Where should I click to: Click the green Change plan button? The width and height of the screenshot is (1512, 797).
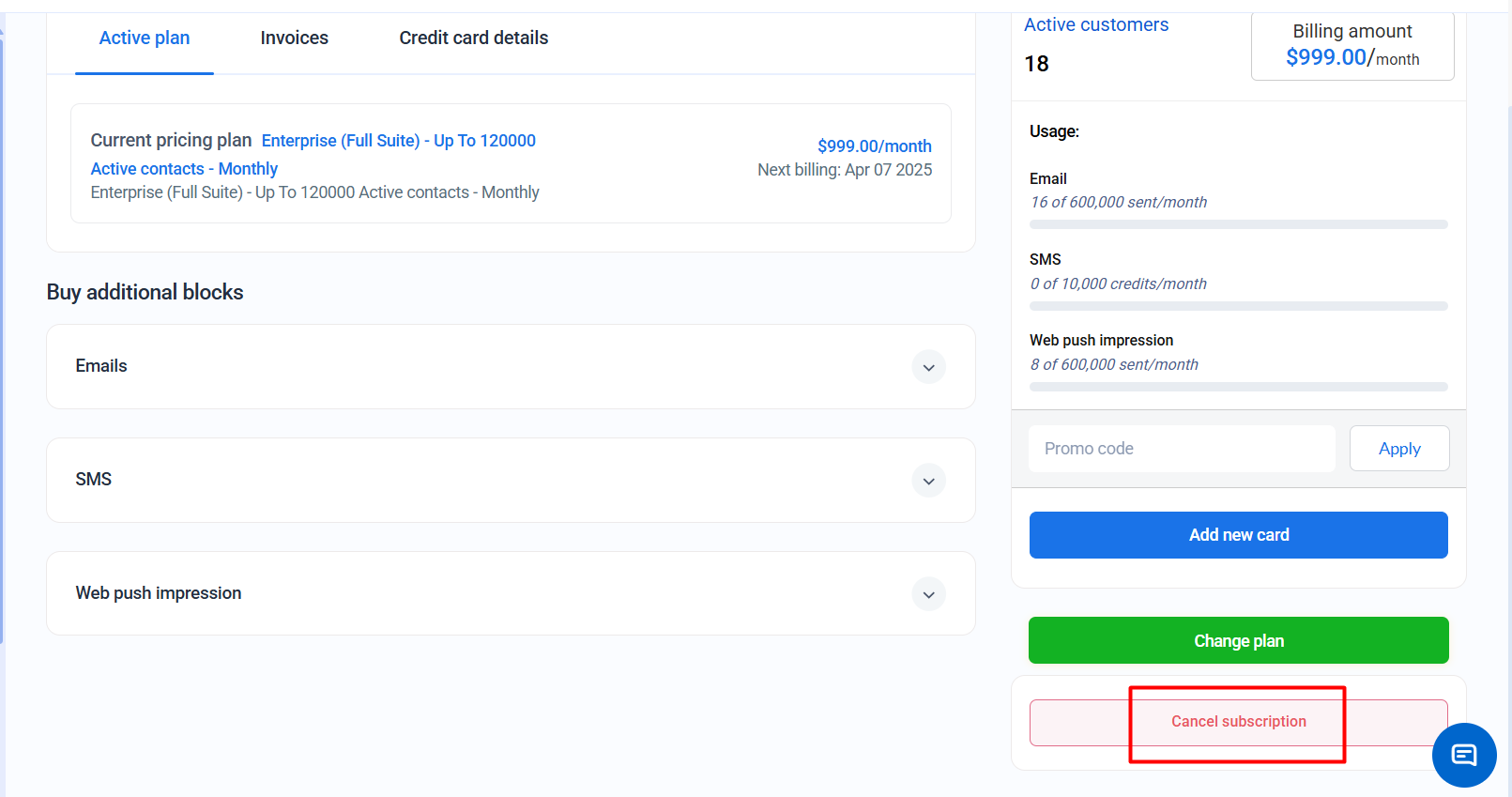[1238, 640]
